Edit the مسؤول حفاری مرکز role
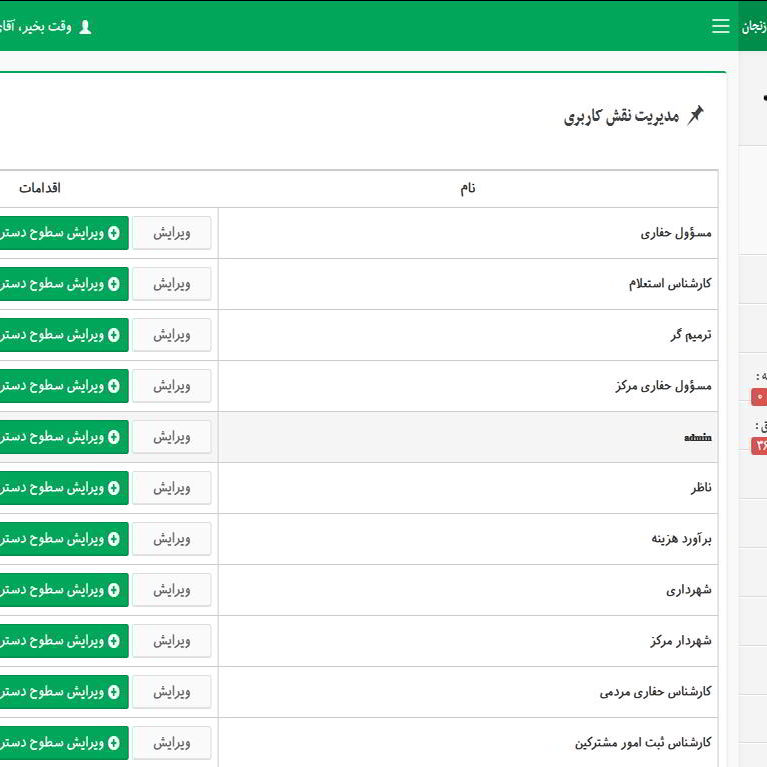This screenshot has height=767, width=767. tap(172, 386)
